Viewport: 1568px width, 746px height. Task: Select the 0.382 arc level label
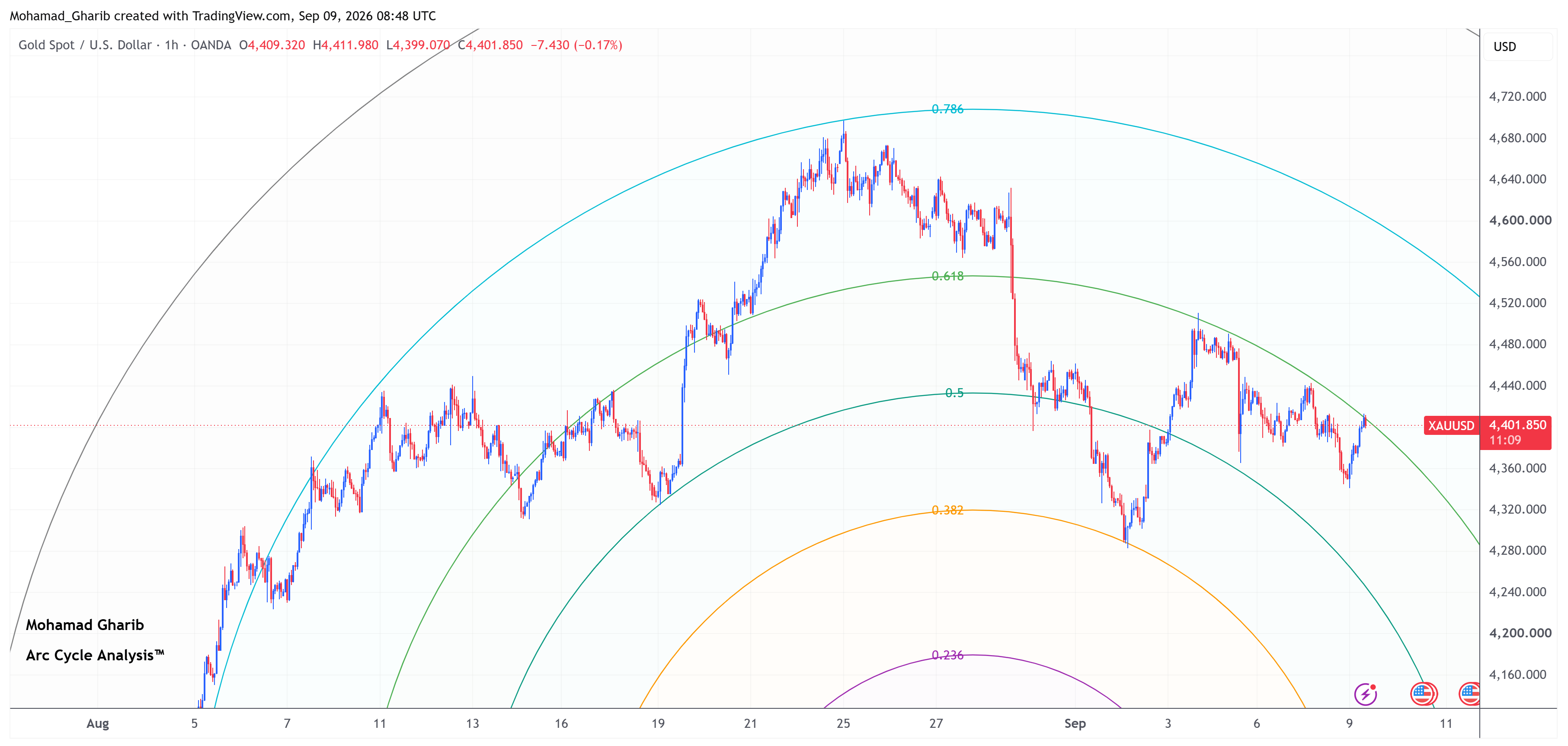[948, 510]
